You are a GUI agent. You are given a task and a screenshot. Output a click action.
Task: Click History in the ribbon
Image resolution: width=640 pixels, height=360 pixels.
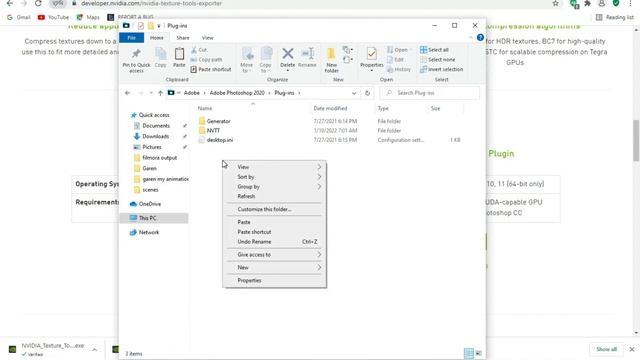399,69
